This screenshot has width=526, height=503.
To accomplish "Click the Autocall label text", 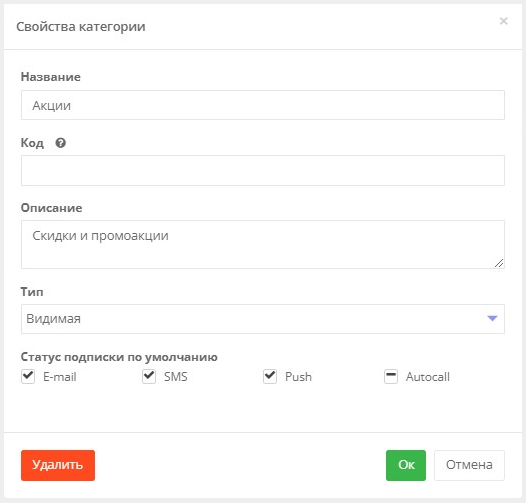I will pos(428,377).
